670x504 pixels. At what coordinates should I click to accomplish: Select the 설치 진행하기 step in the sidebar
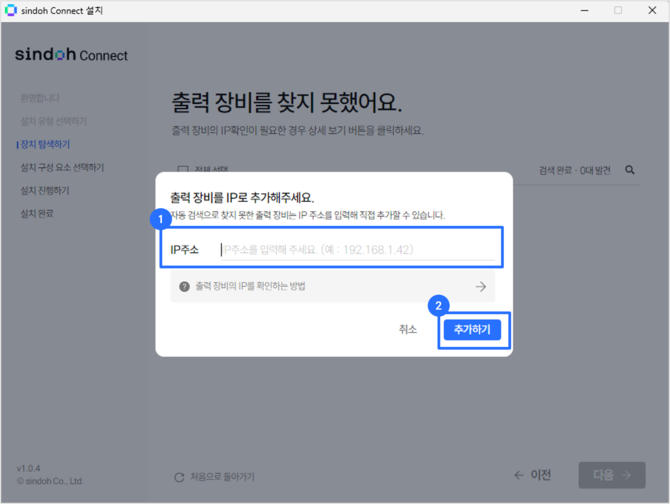(45, 190)
